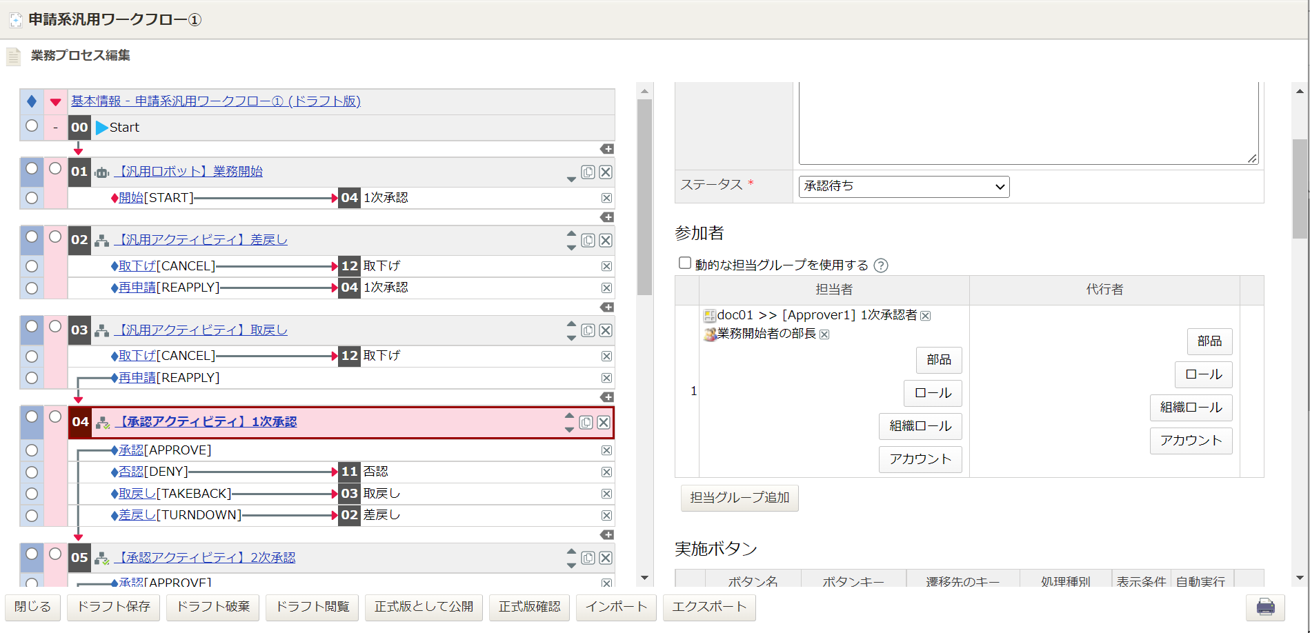Copy activity 01 業務開始 with duplicate icon
1310x633 pixels.
[x=588, y=172]
